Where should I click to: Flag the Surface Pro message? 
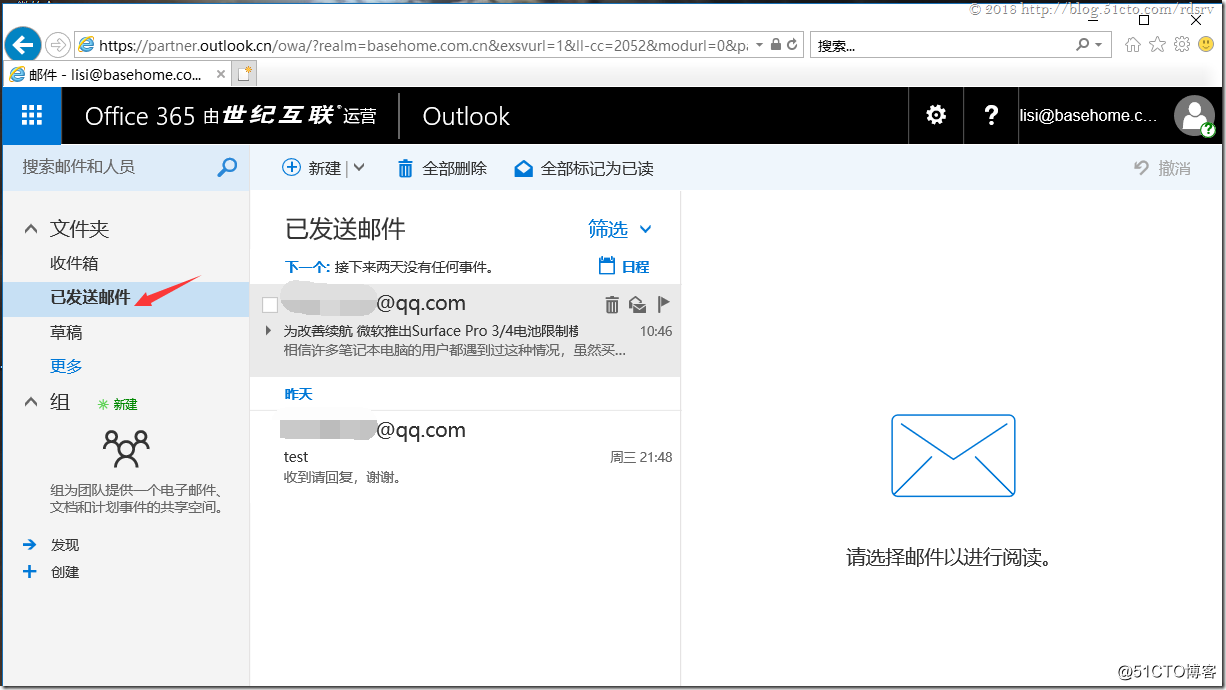[663, 304]
